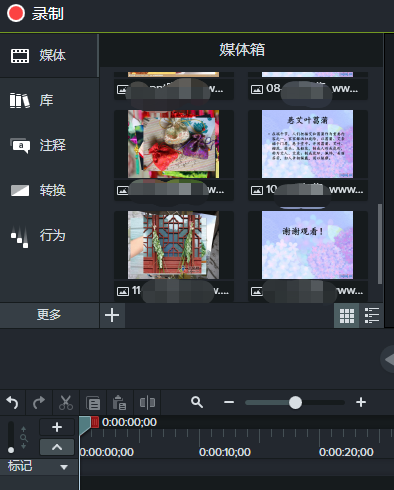Redo the last undone action
Viewport: 394px width, 490px height.
(39, 403)
